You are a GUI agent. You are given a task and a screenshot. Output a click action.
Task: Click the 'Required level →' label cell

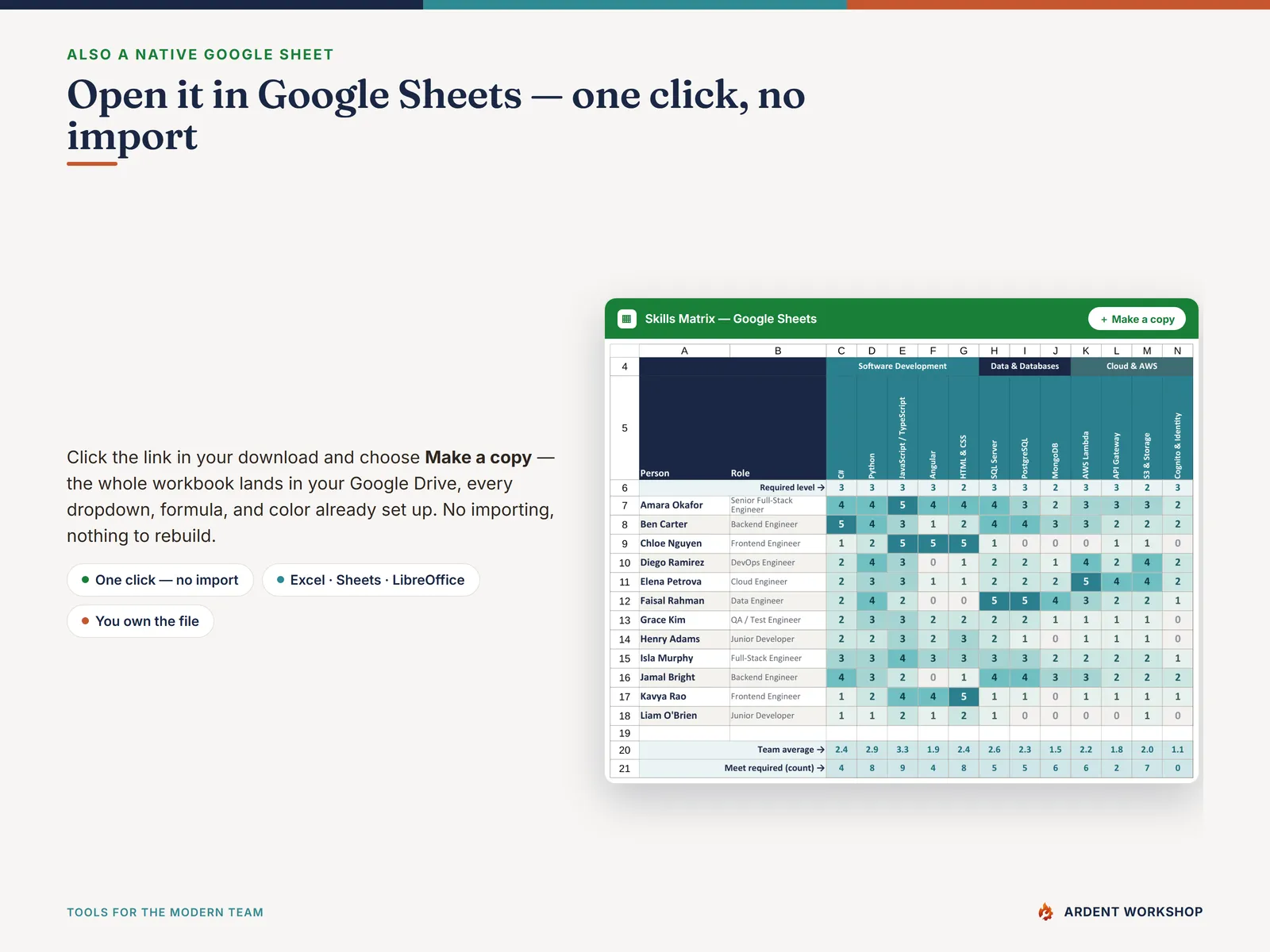[733, 488]
